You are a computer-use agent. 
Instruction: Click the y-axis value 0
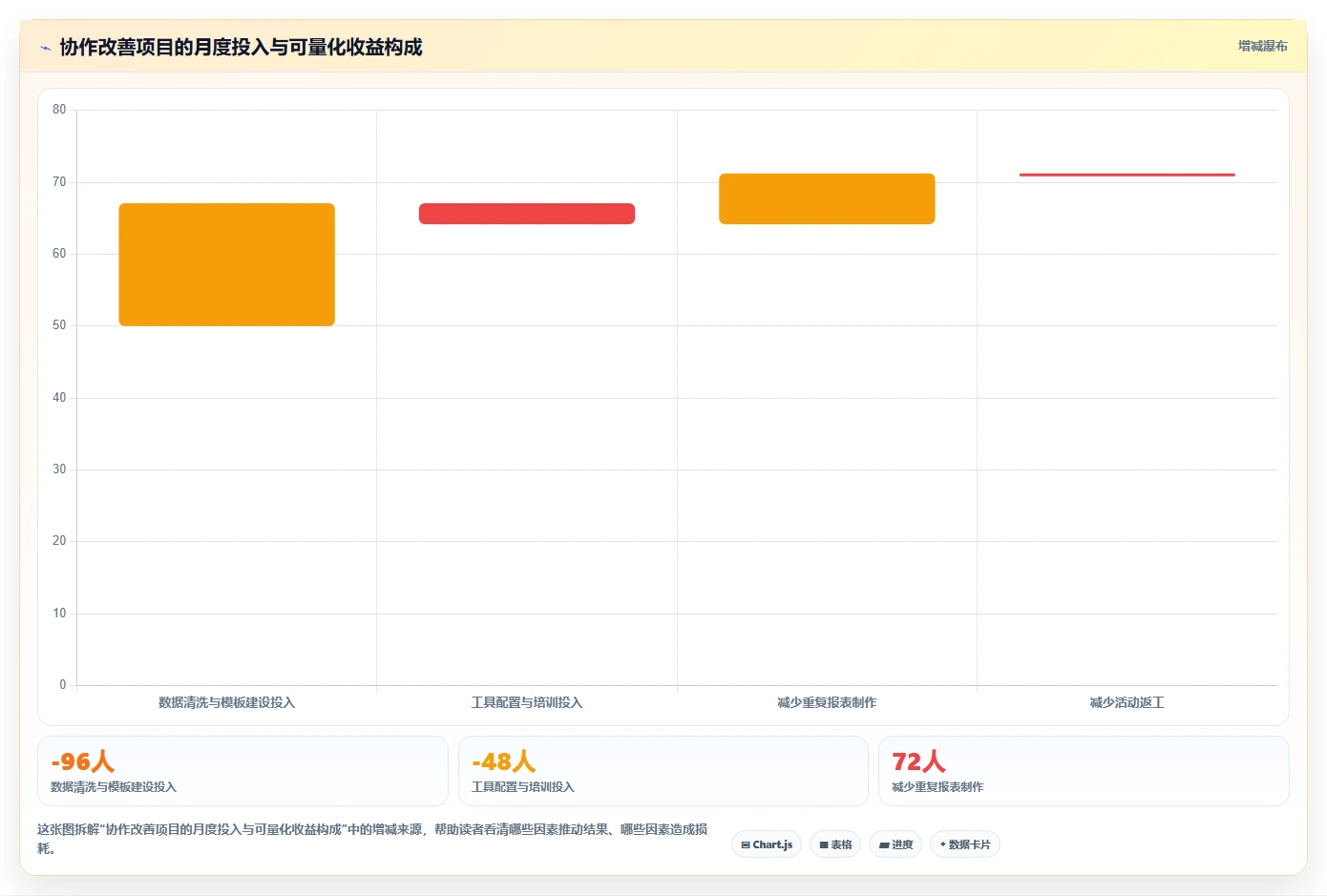[63, 685]
